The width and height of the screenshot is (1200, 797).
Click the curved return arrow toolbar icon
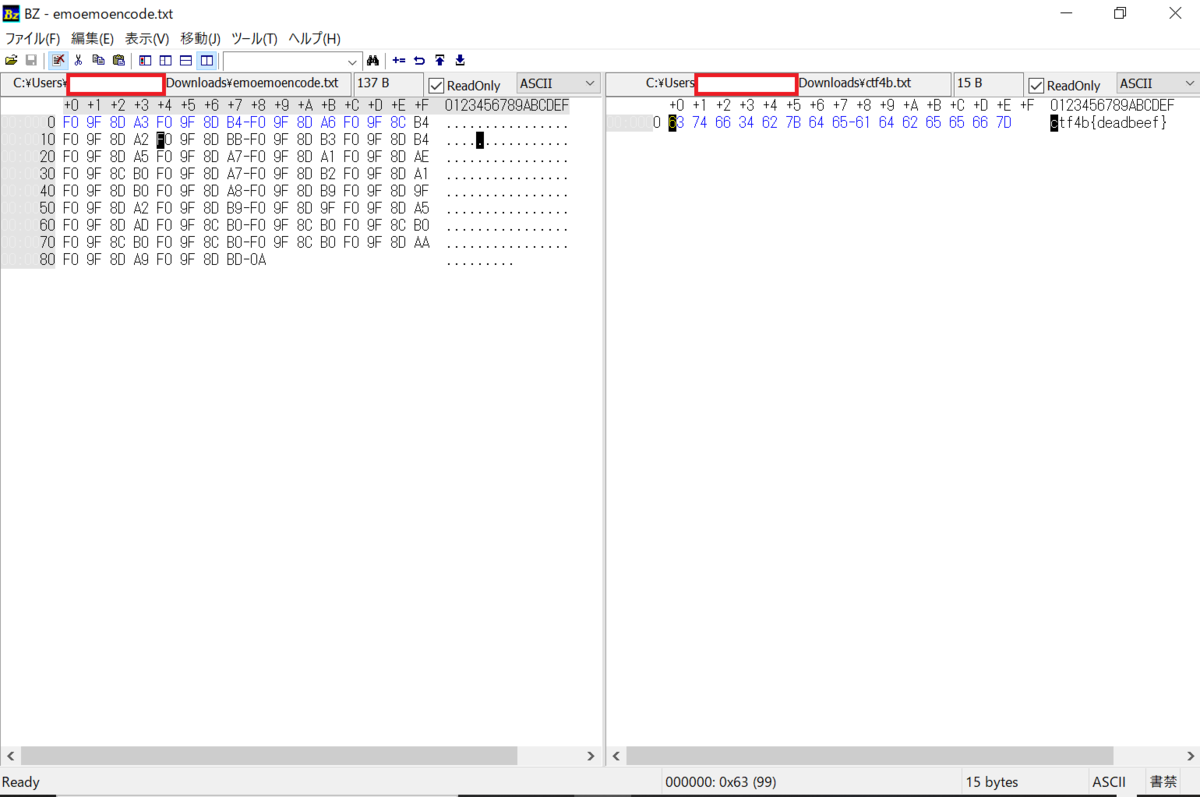pyautogui.click(x=420, y=60)
